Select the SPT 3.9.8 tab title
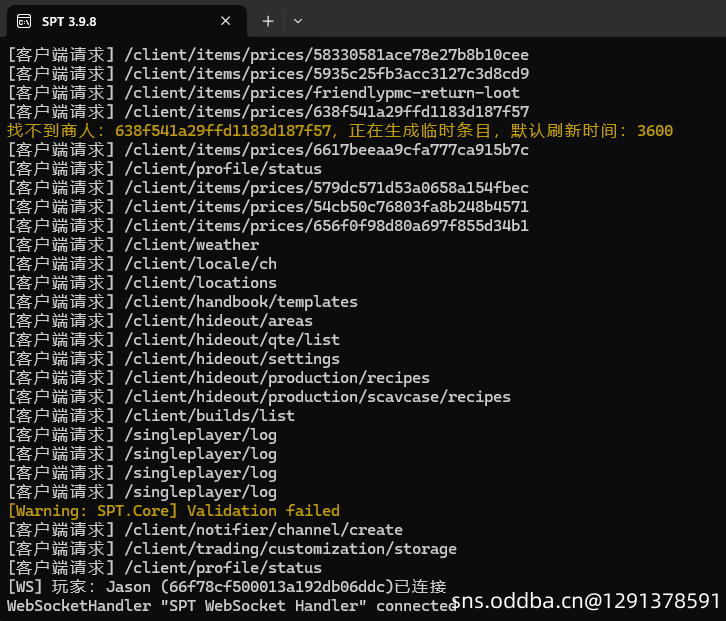The image size is (726, 621). click(69, 22)
